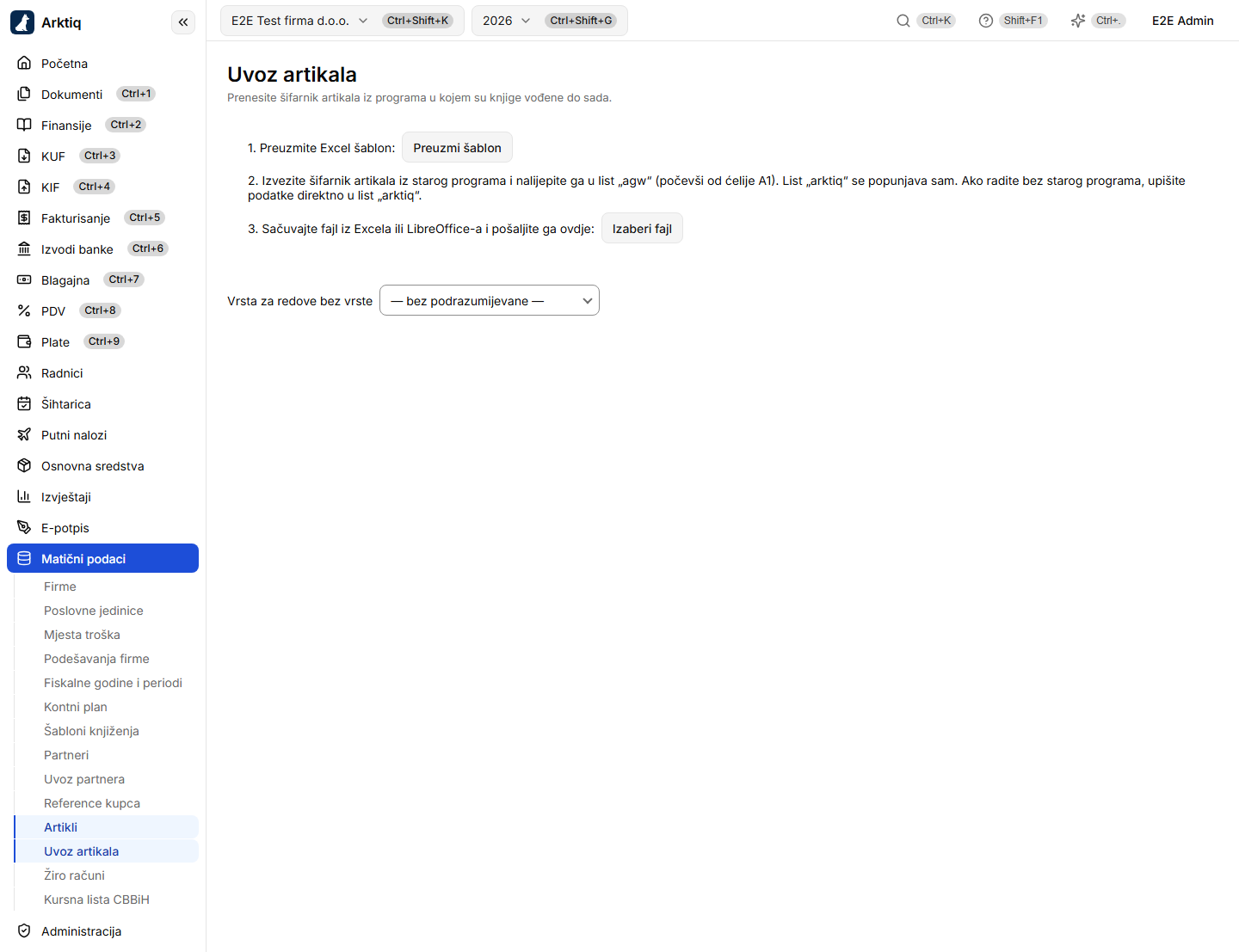This screenshot has height=952, width=1239.
Task: Click the Arktiq logo icon
Action: pyautogui.click(x=22, y=22)
